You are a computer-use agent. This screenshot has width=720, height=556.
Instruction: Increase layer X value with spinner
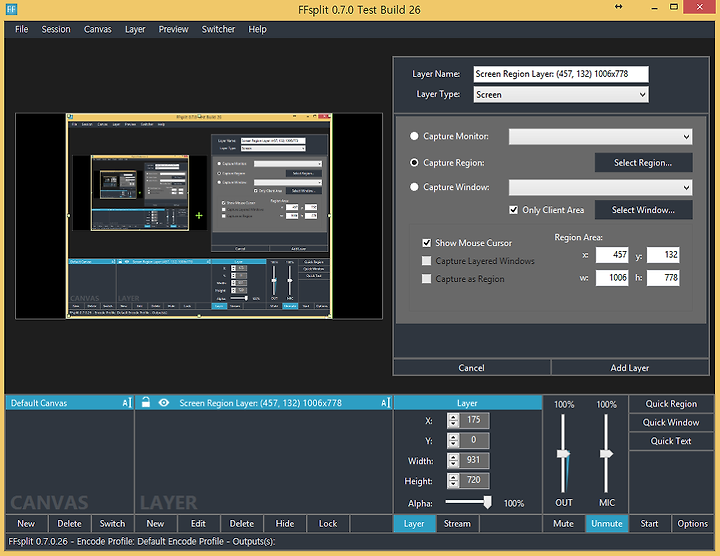(453, 417)
